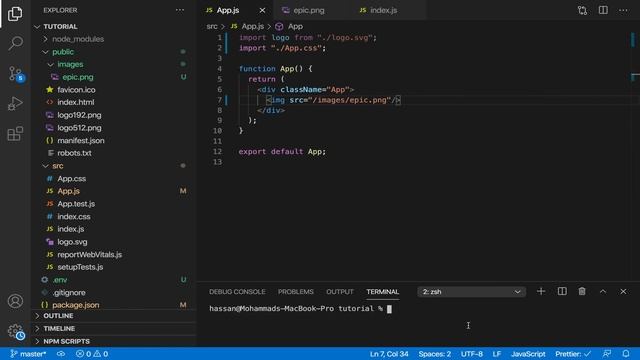Open logo512.png in the file tree

coord(113,128)
